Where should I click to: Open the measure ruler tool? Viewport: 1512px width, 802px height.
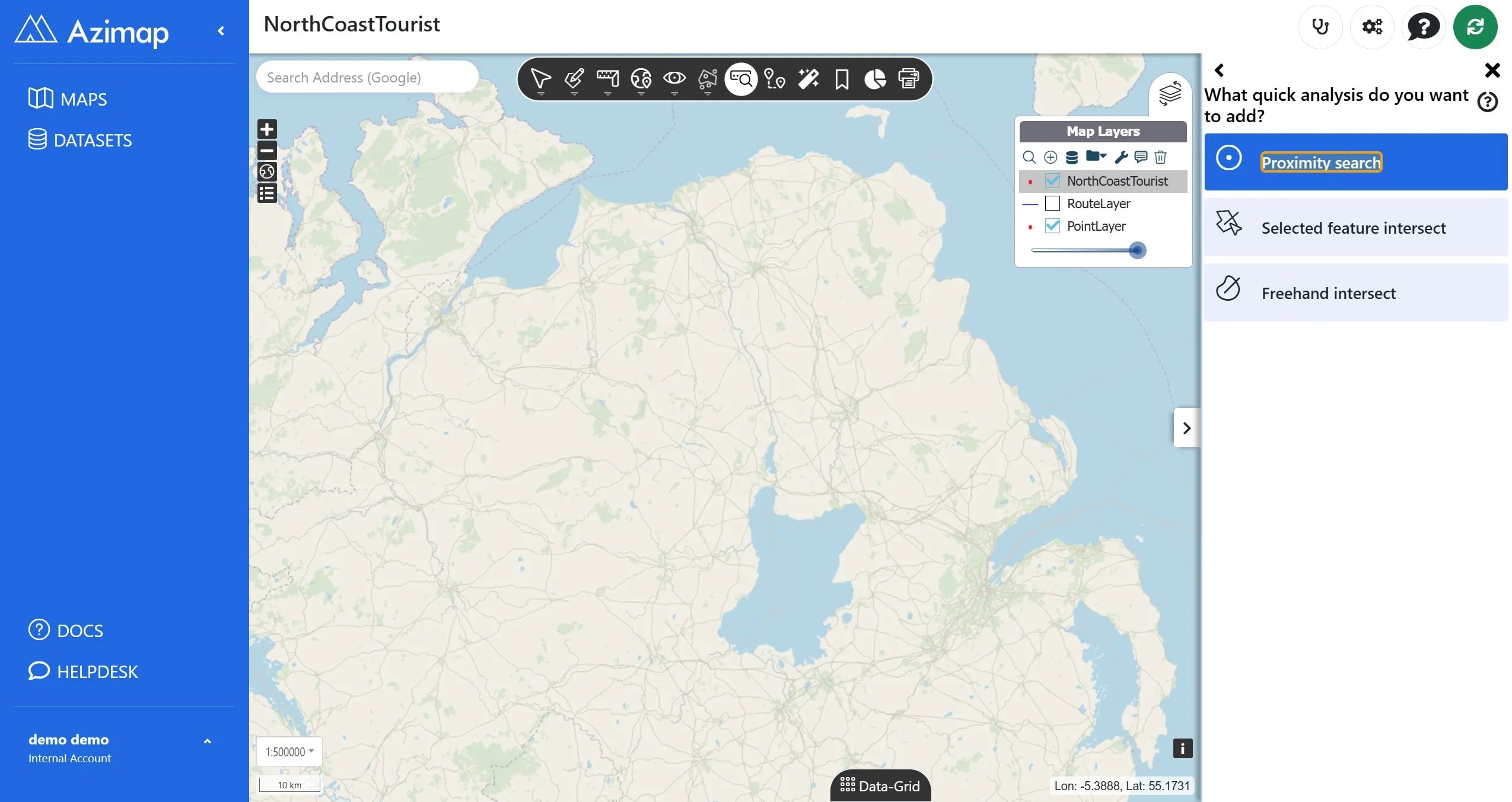point(607,79)
